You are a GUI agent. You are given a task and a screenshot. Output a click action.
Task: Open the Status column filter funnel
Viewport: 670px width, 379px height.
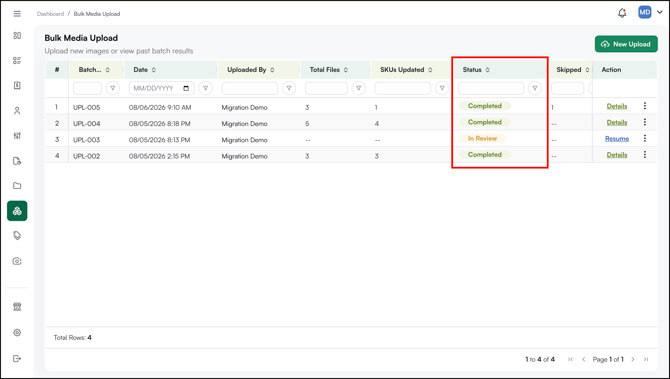pyautogui.click(x=535, y=88)
